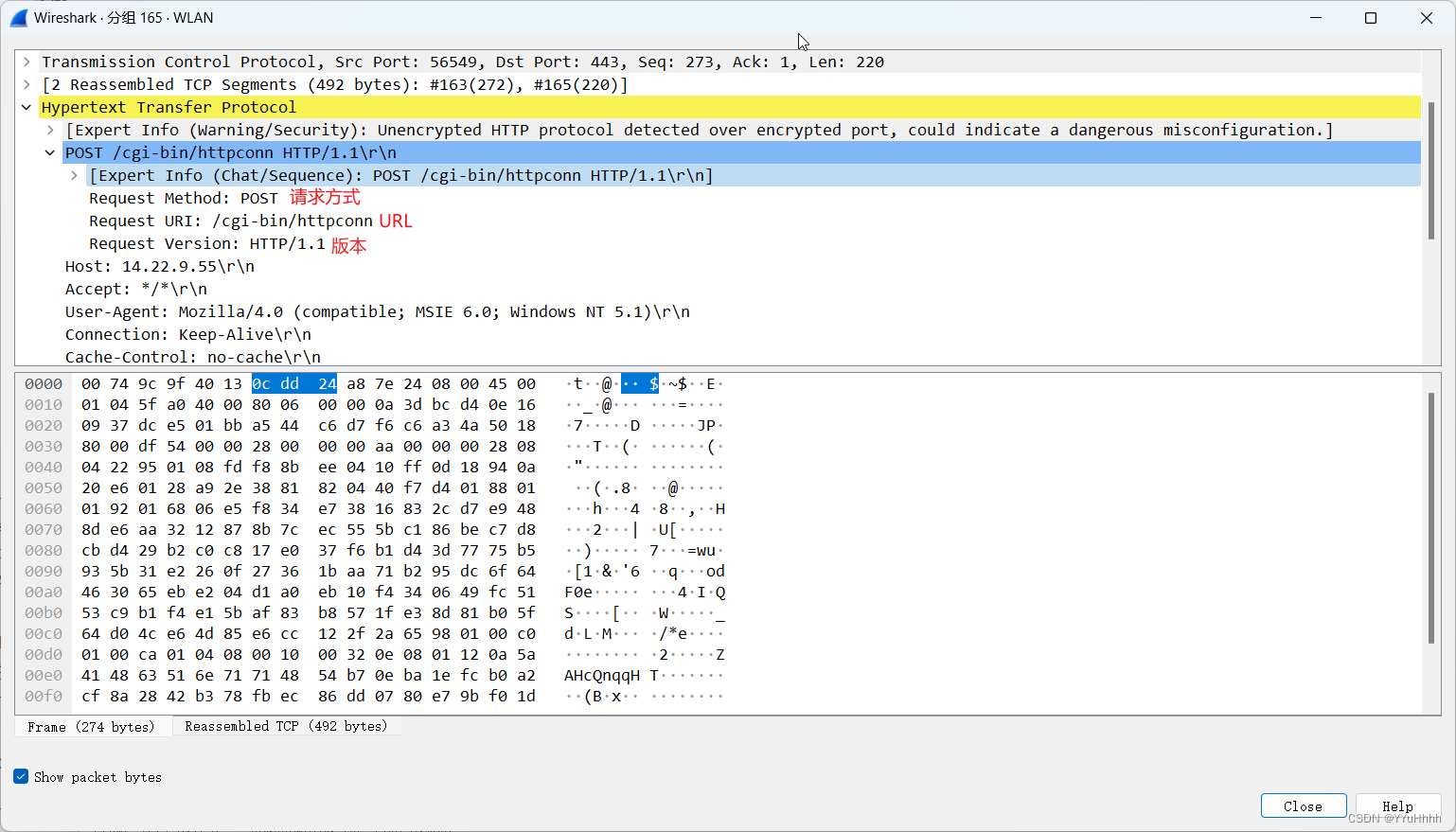1456x832 pixels.
Task: Click offset 00c0 in the hex dump
Action: [x=44, y=633]
